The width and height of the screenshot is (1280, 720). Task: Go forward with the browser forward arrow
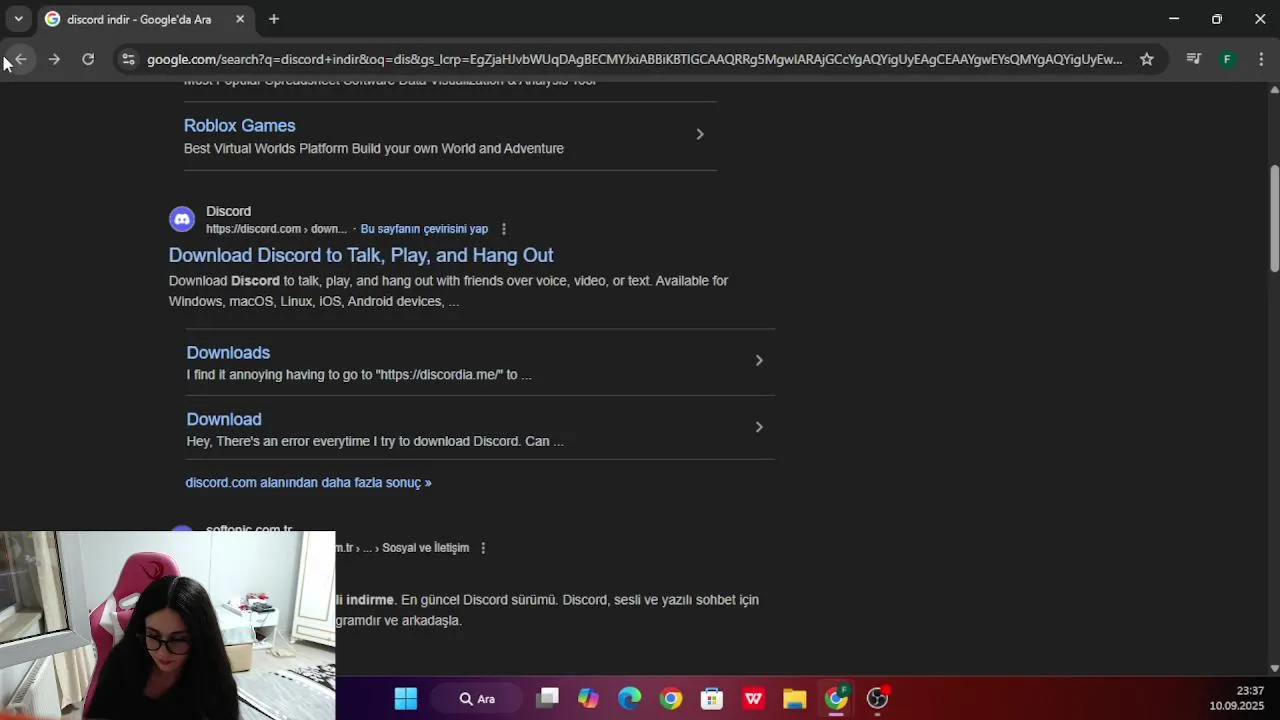coord(54,59)
